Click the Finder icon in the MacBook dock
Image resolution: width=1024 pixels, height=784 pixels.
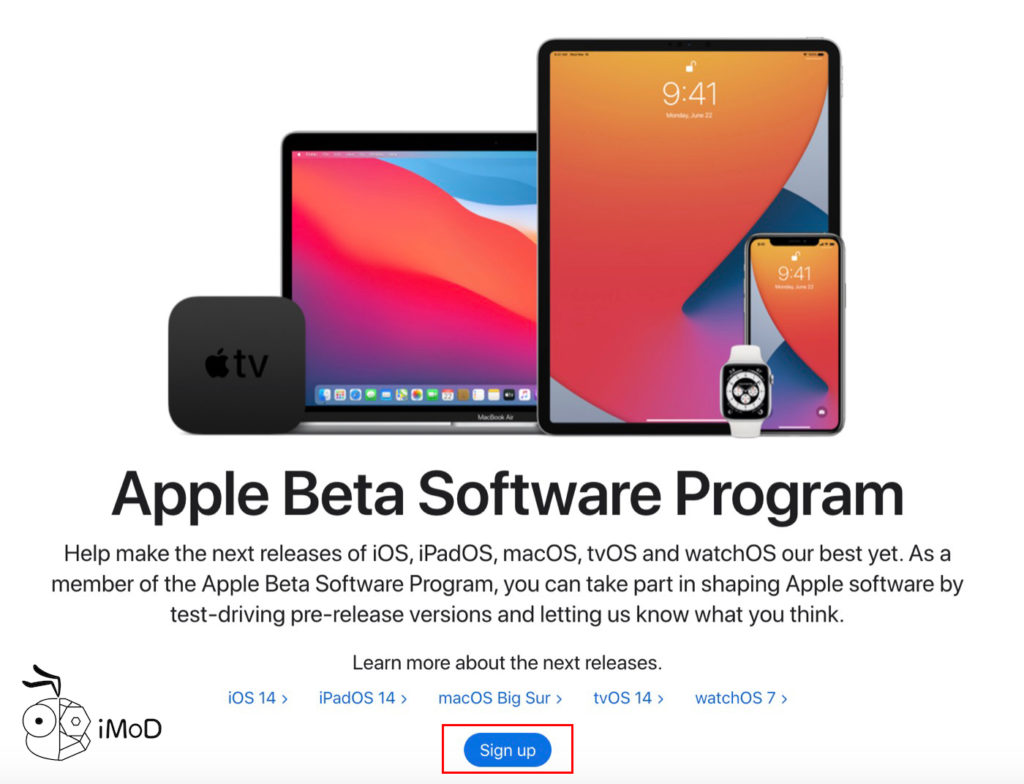coord(325,395)
